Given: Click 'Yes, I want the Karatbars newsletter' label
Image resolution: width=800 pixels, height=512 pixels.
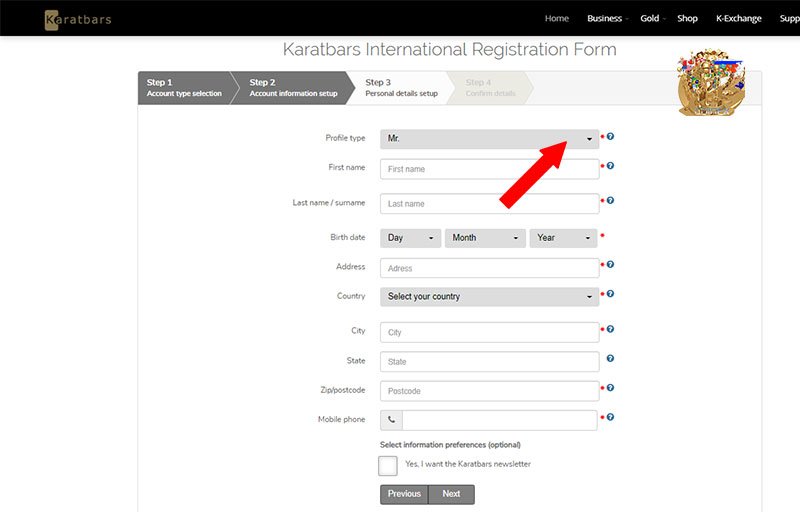Looking at the screenshot, I should click(x=468, y=464).
